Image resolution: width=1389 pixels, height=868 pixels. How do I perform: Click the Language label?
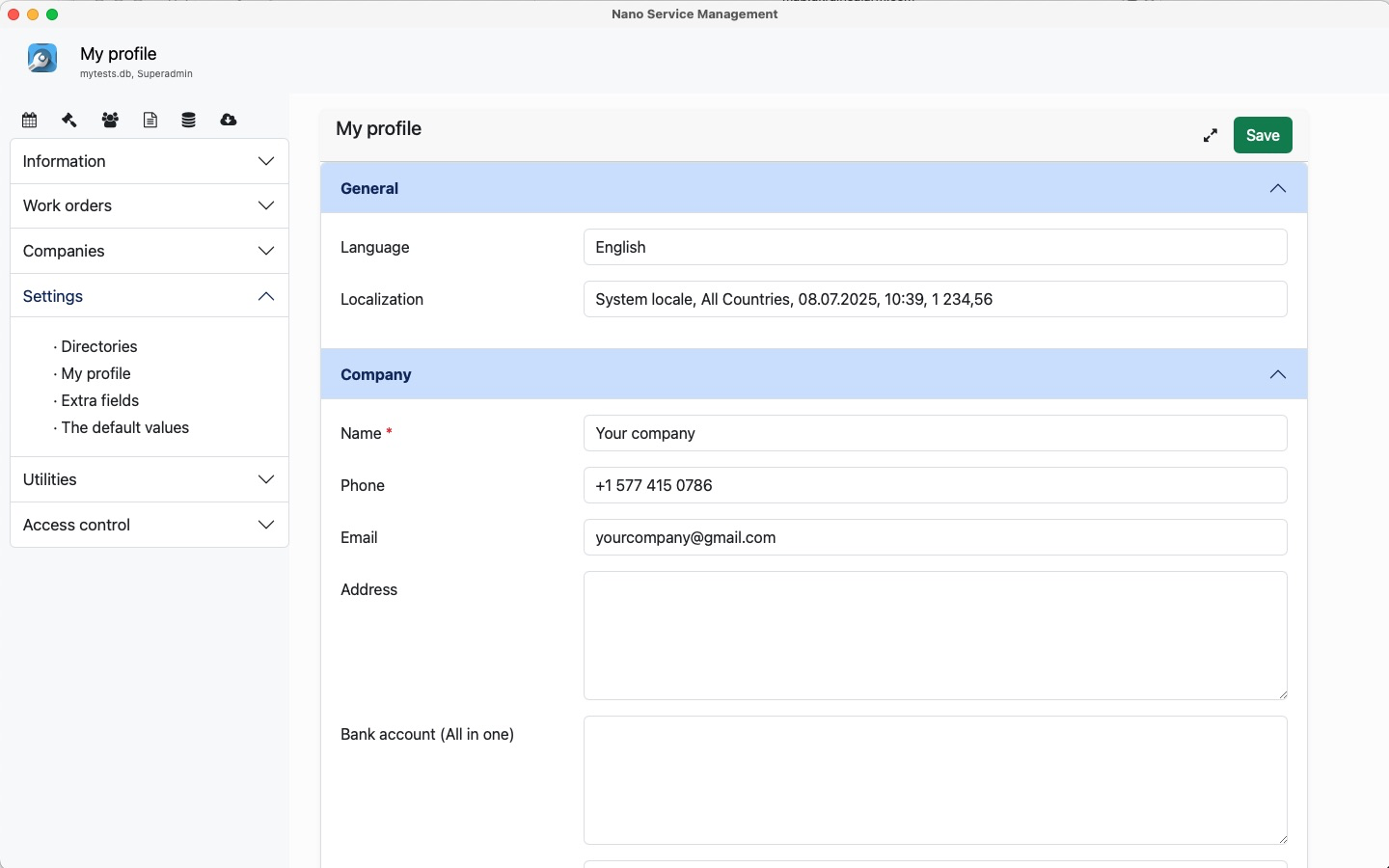[x=375, y=248]
